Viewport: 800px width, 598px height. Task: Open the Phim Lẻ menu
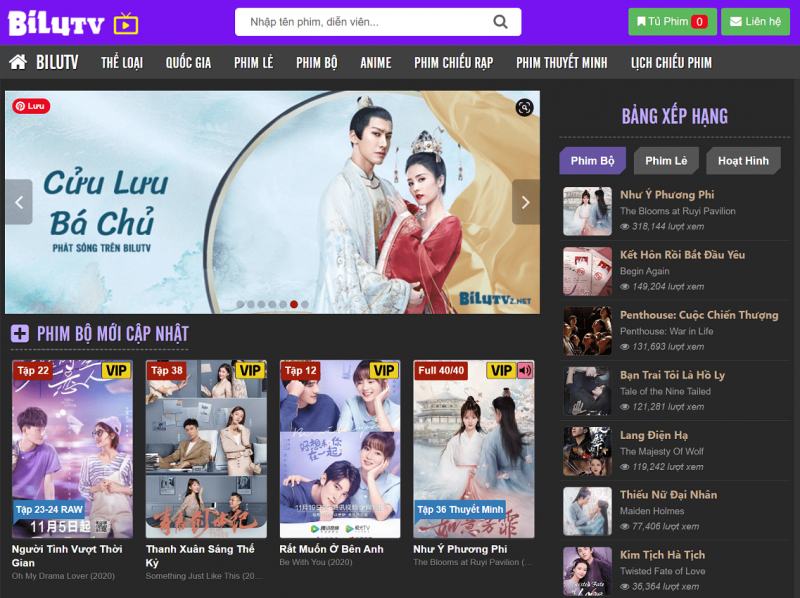[253, 62]
